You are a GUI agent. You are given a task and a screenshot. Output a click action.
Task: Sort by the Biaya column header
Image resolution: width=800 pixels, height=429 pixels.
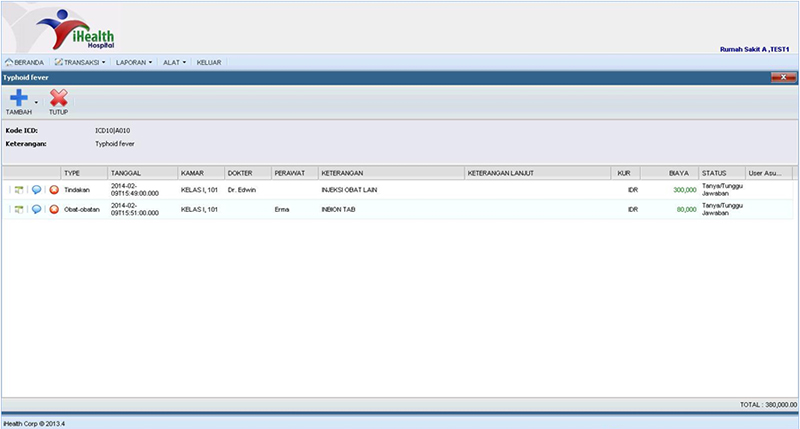point(680,173)
